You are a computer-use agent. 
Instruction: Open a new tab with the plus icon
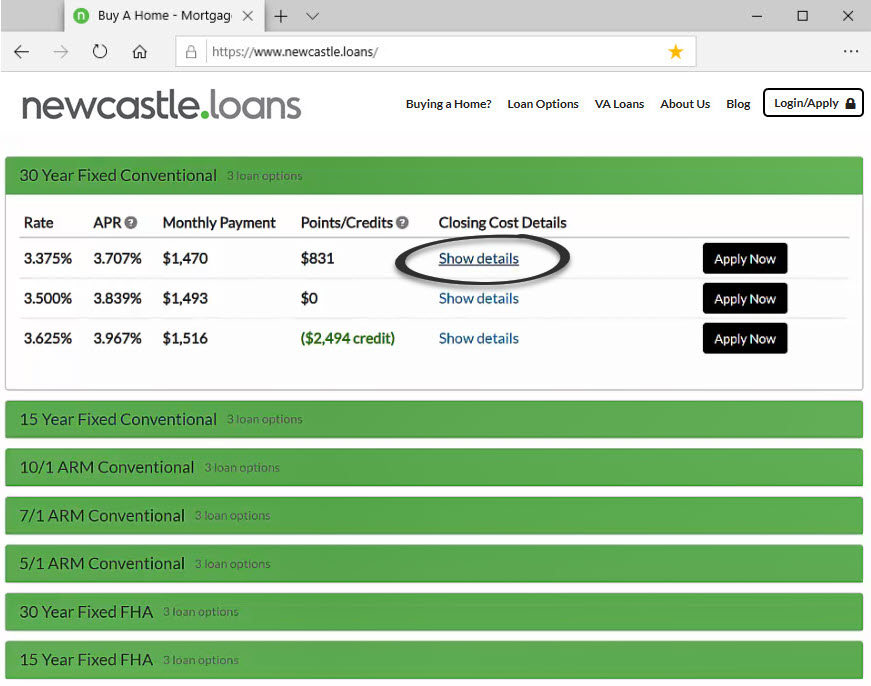tap(281, 16)
